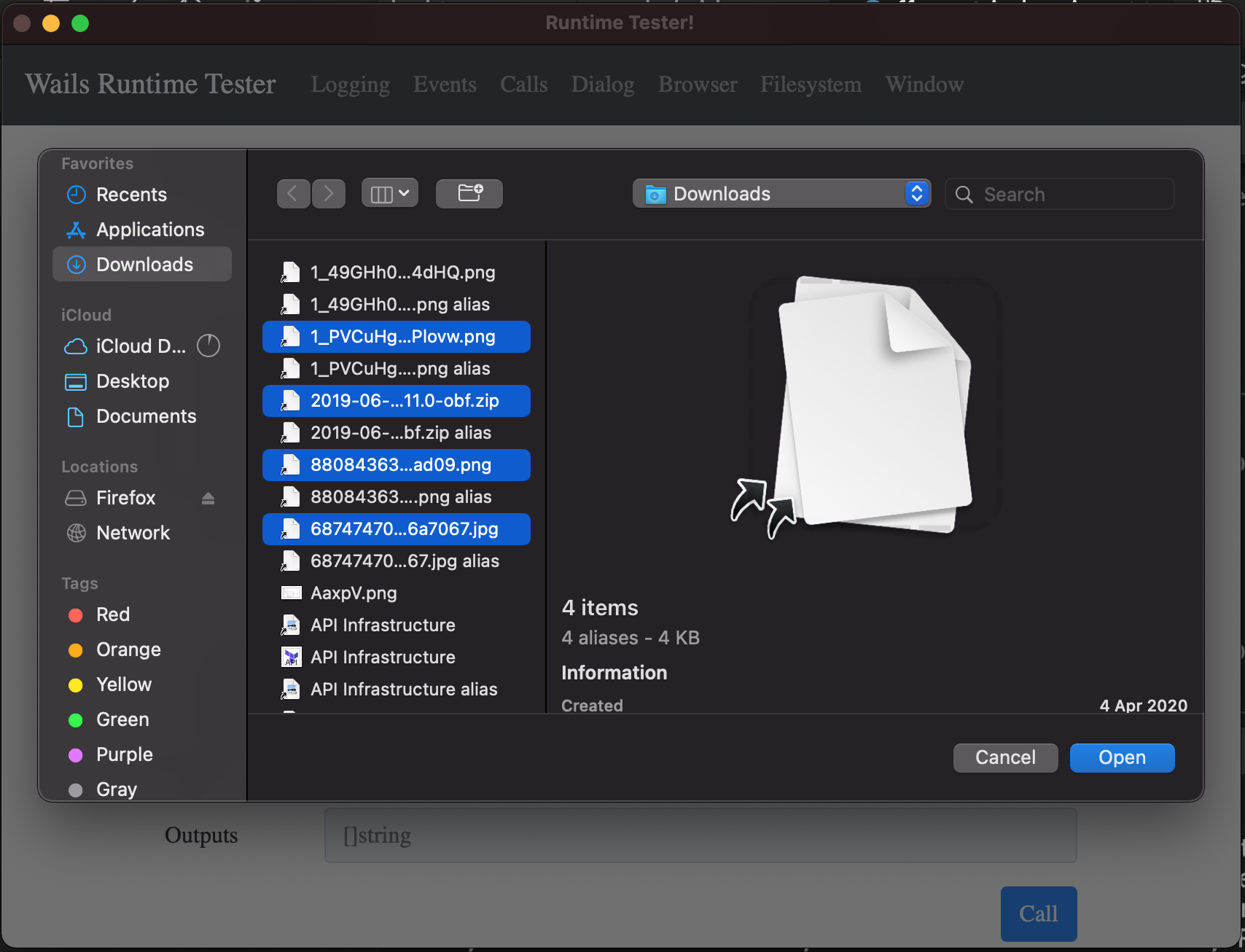Click the Open button to confirm selection

pos(1121,757)
